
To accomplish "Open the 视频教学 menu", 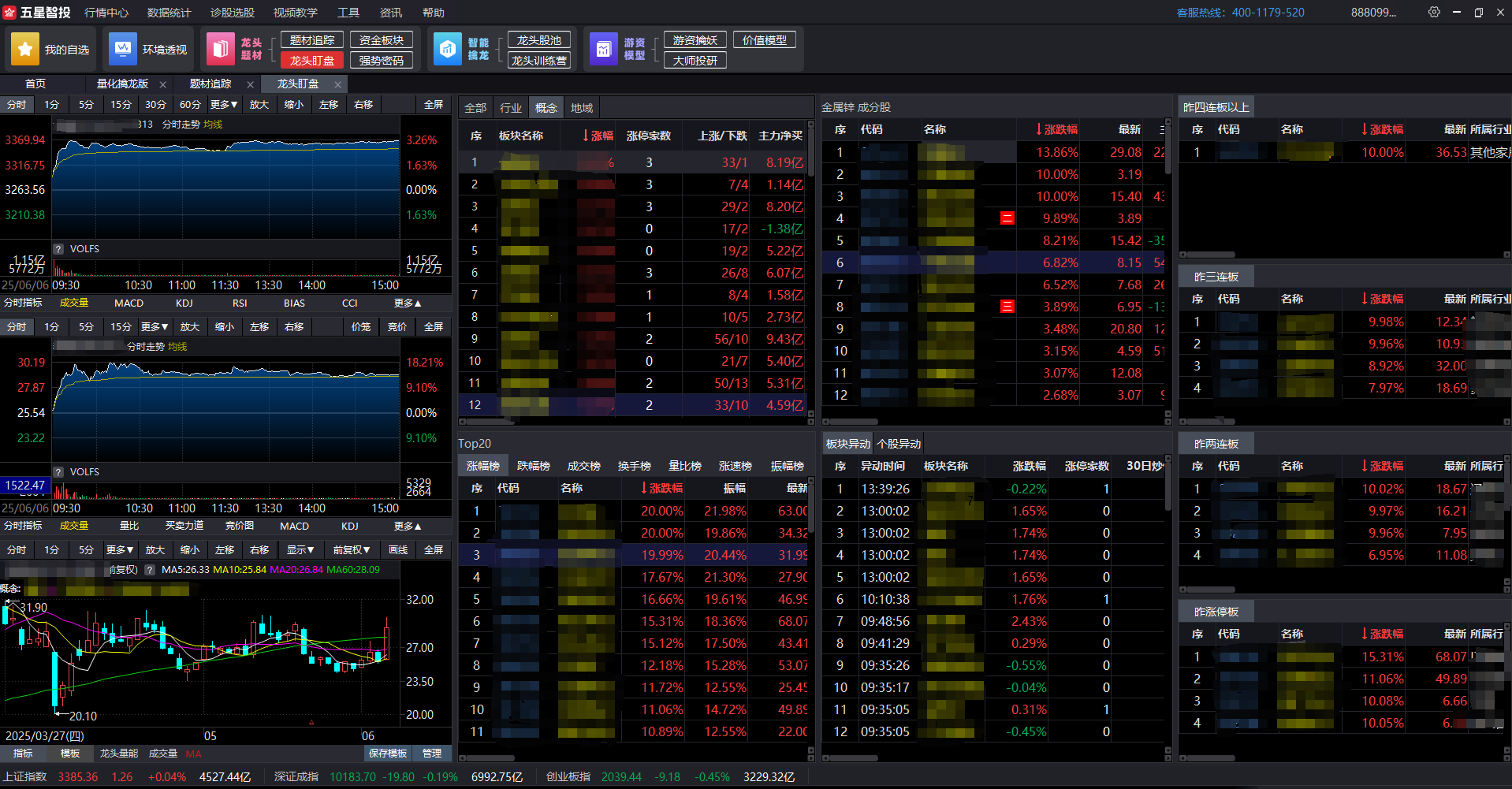I will [x=296, y=13].
